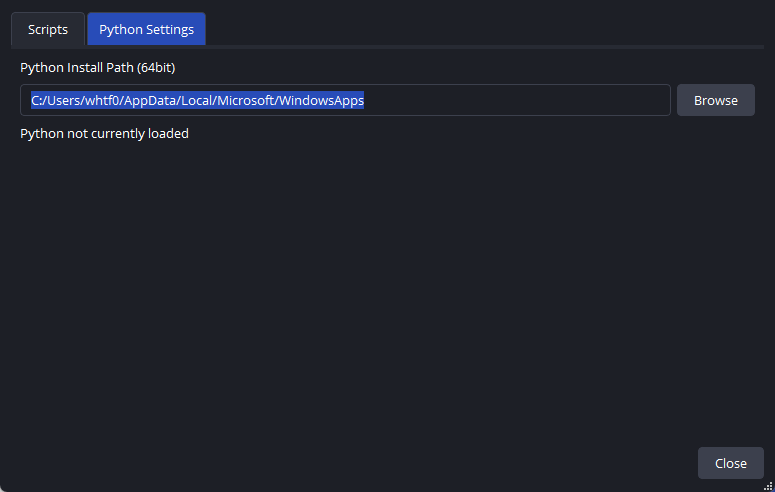
Task: Close the dialog with the Close button
Action: (730, 463)
